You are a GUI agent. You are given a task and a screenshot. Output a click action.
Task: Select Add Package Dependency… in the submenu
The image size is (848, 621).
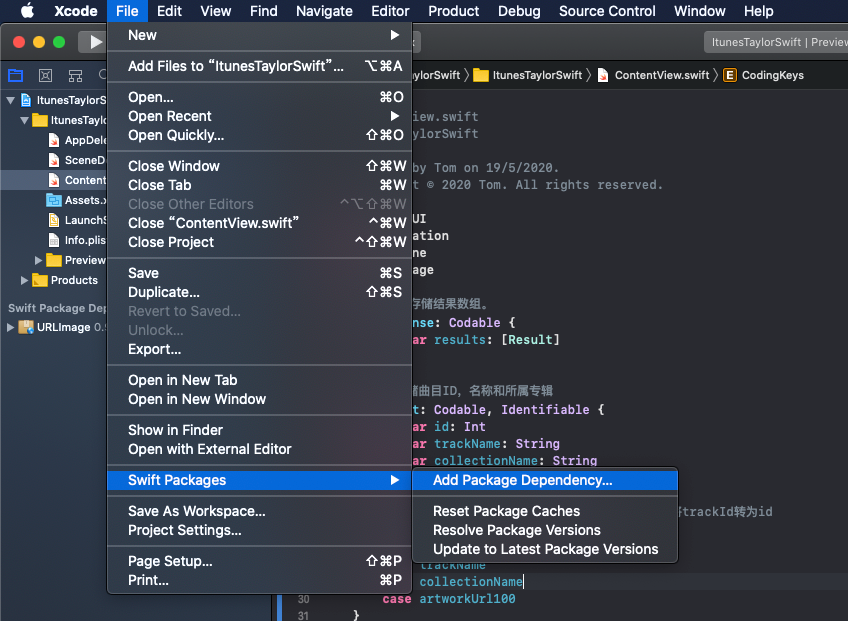(x=545, y=480)
